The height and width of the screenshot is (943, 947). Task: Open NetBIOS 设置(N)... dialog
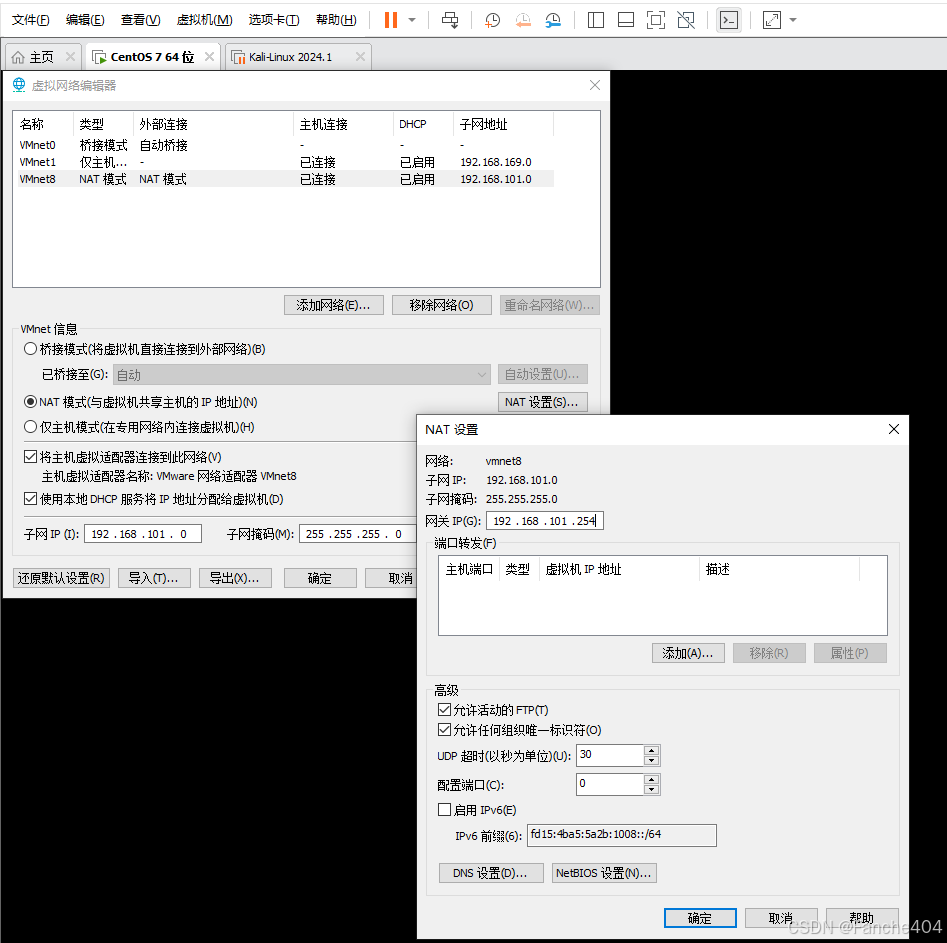(x=604, y=873)
